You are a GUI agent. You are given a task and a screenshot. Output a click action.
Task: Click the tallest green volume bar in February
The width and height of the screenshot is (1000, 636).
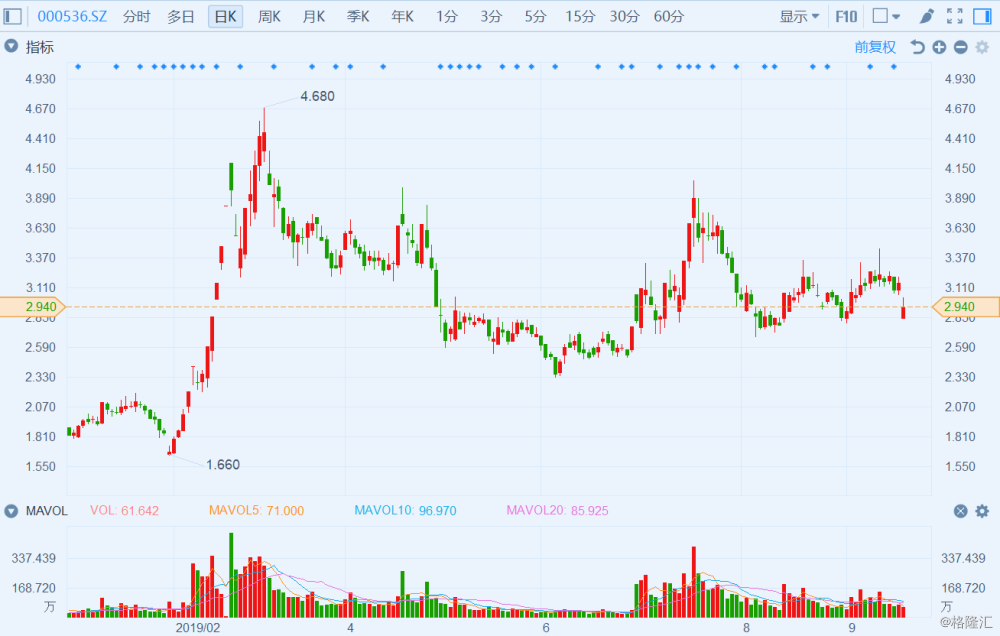coord(231,575)
